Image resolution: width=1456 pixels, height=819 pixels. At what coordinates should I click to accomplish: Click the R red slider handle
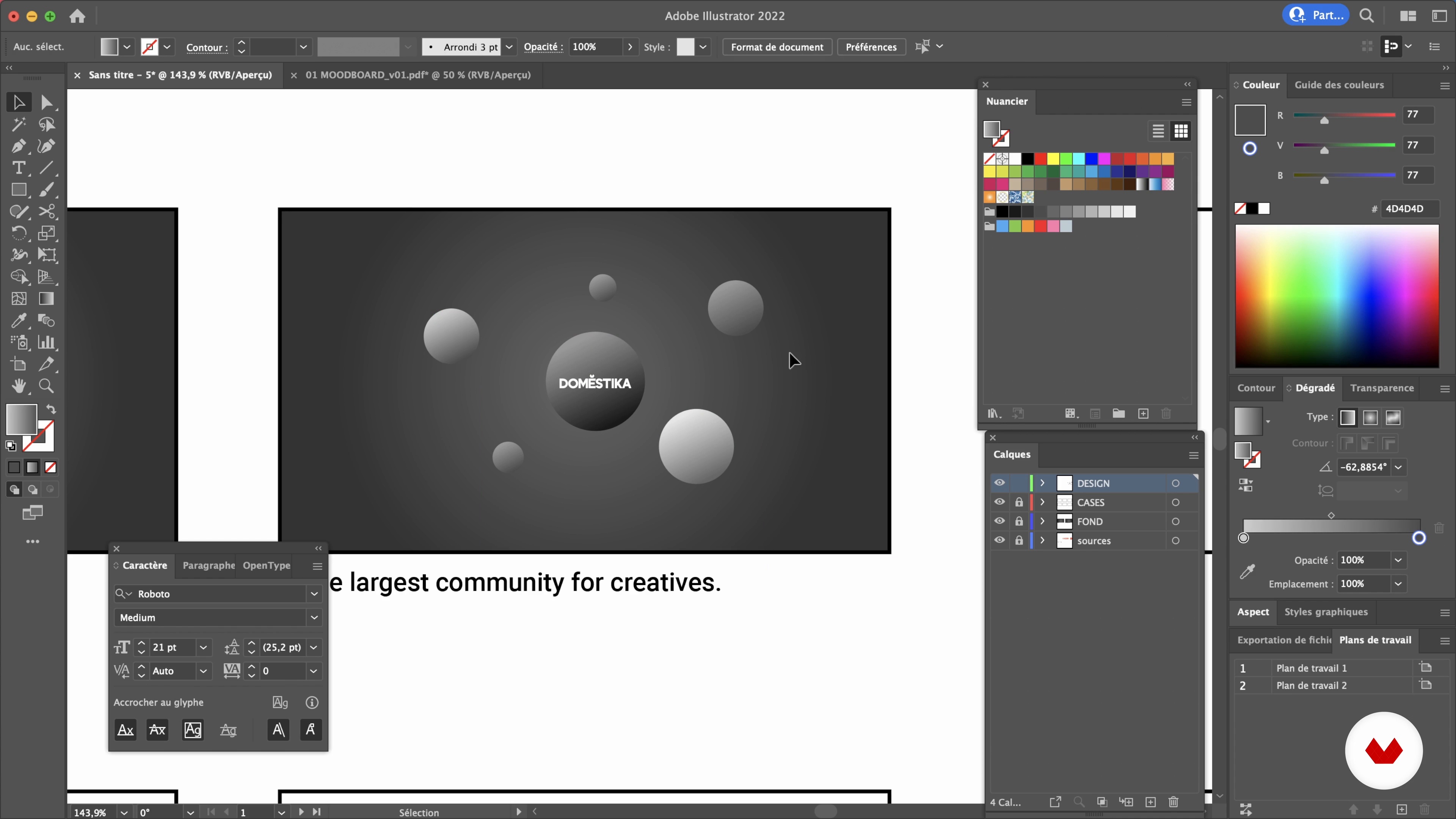coord(1324,120)
